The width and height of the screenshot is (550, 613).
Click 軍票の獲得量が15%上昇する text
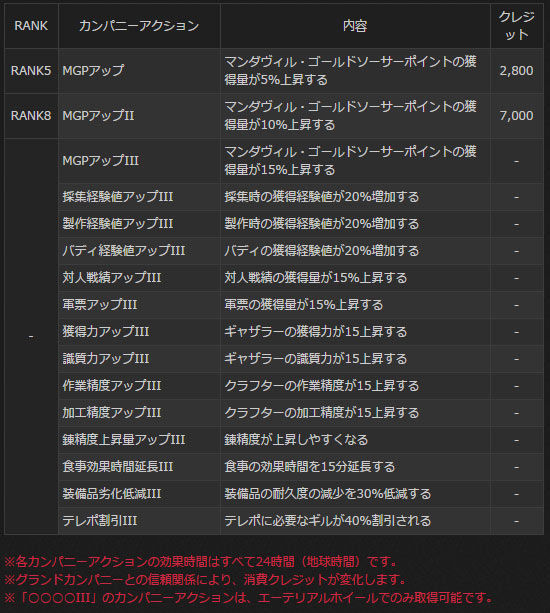(x=304, y=305)
